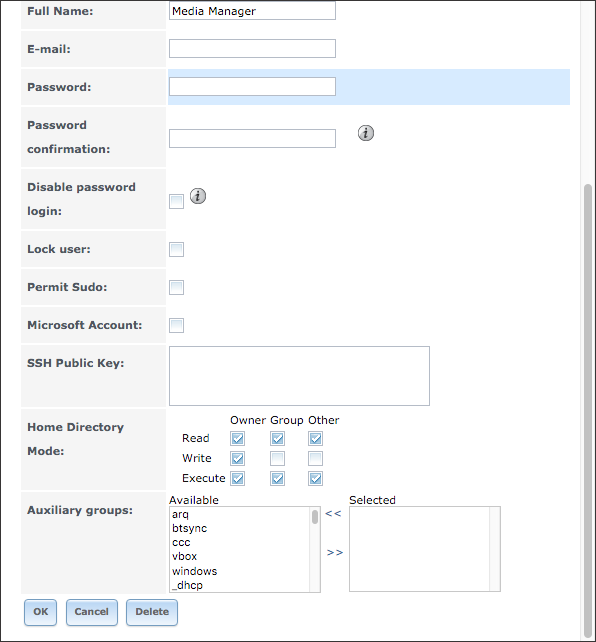
Task: Enable Group Write permission
Action: (x=278, y=459)
